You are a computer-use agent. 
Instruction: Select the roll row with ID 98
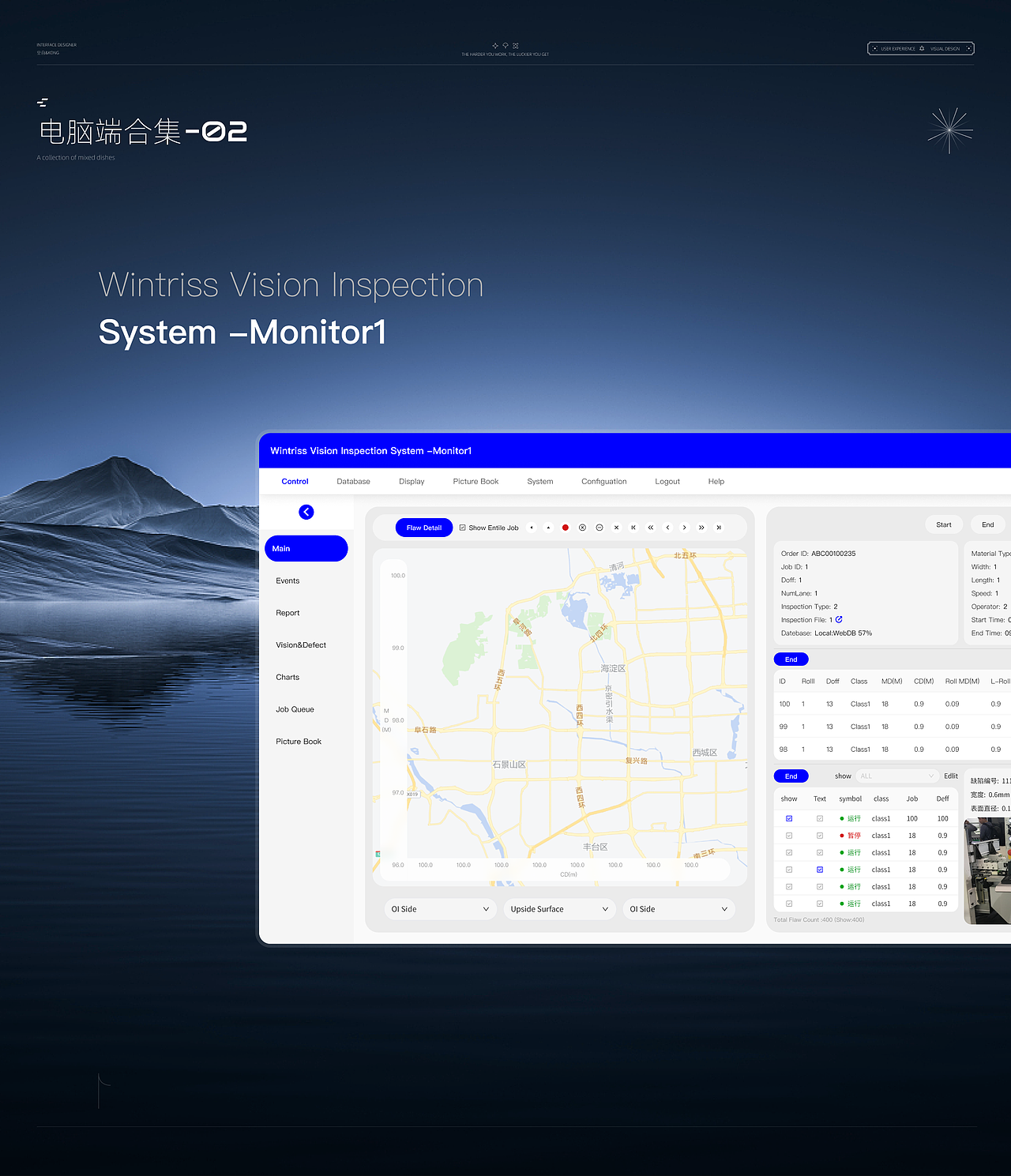893,750
